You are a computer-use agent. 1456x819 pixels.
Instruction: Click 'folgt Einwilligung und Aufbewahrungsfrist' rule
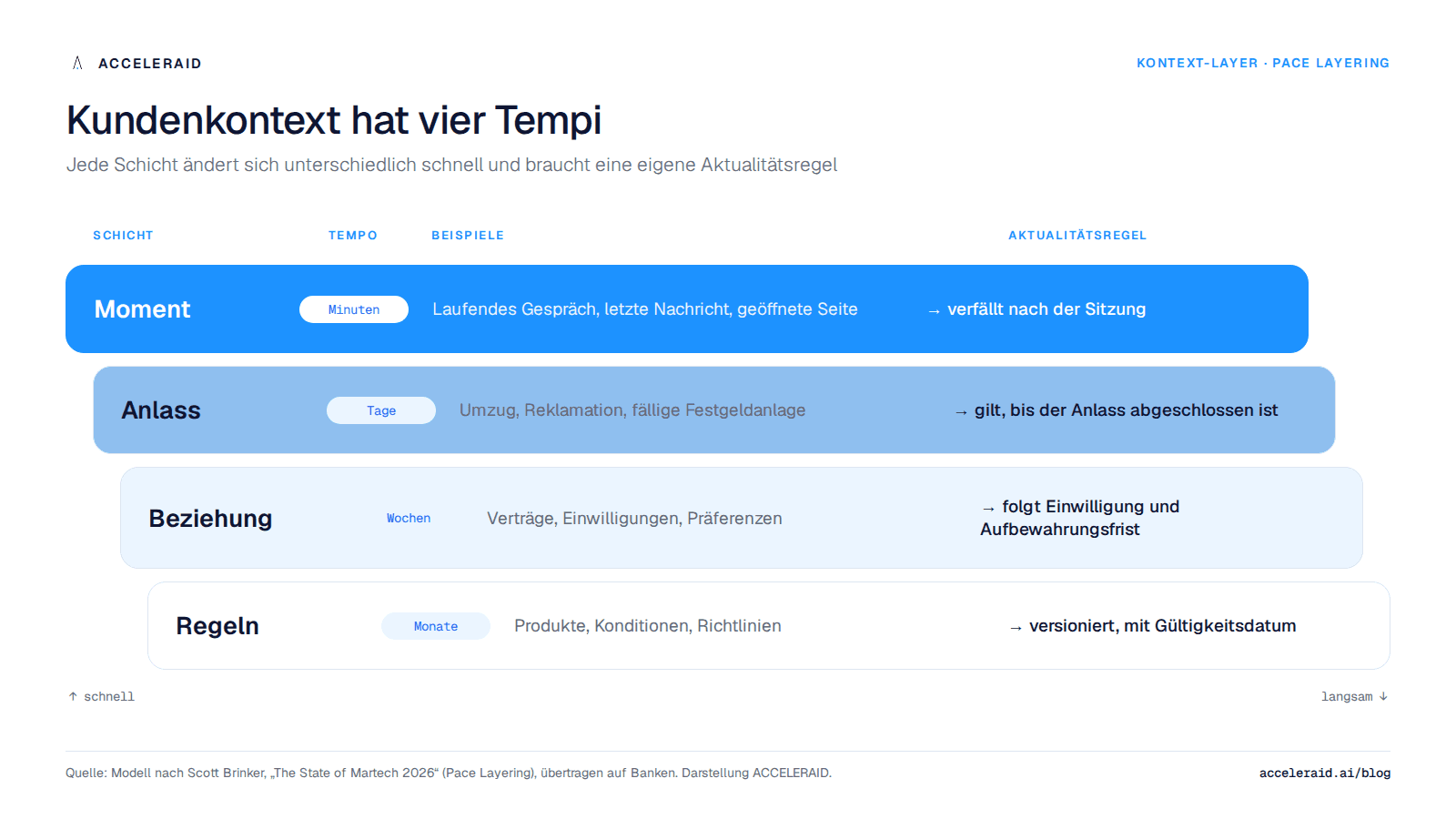pos(1080,518)
